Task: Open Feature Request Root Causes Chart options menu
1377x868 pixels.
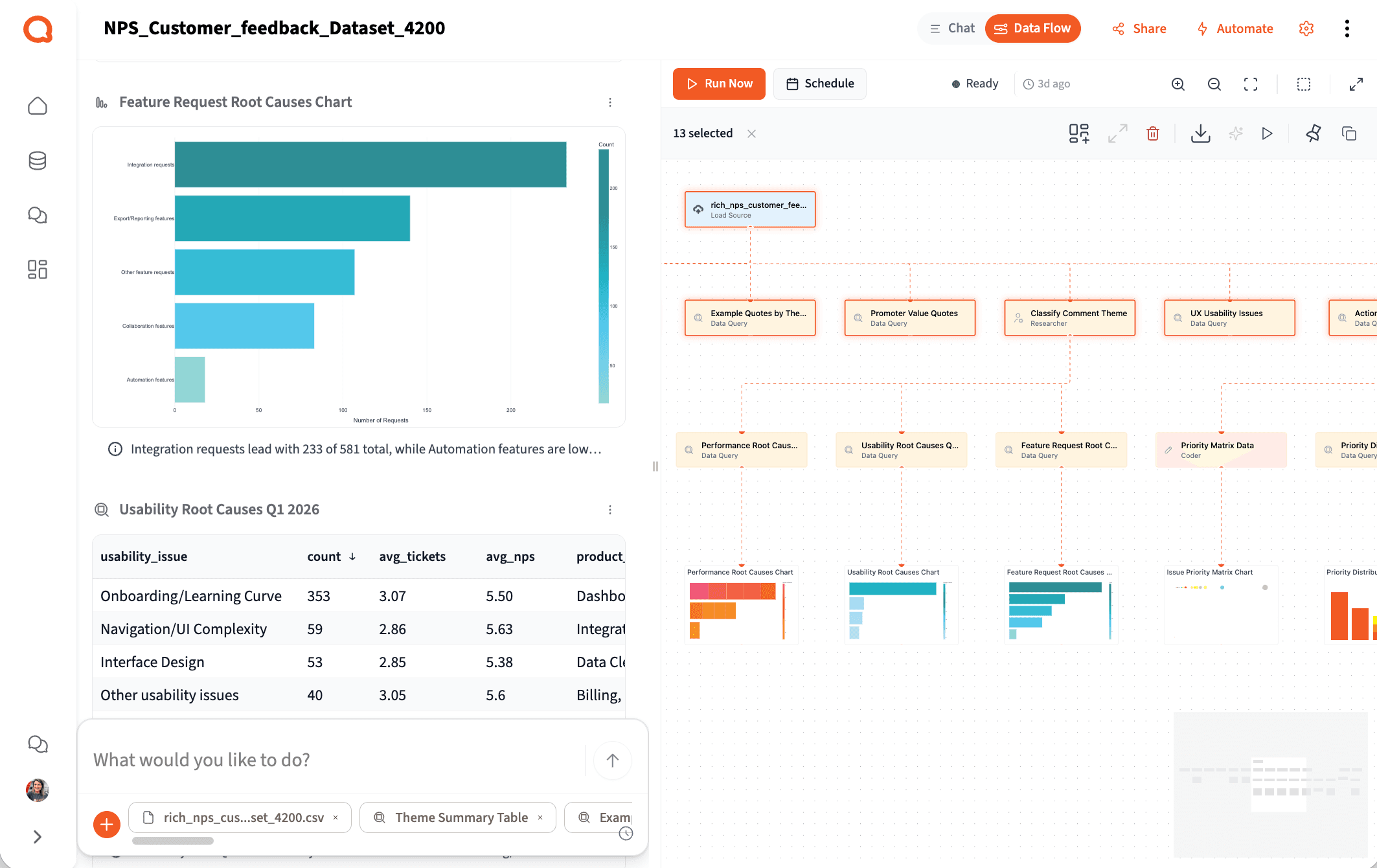Action: click(x=609, y=102)
